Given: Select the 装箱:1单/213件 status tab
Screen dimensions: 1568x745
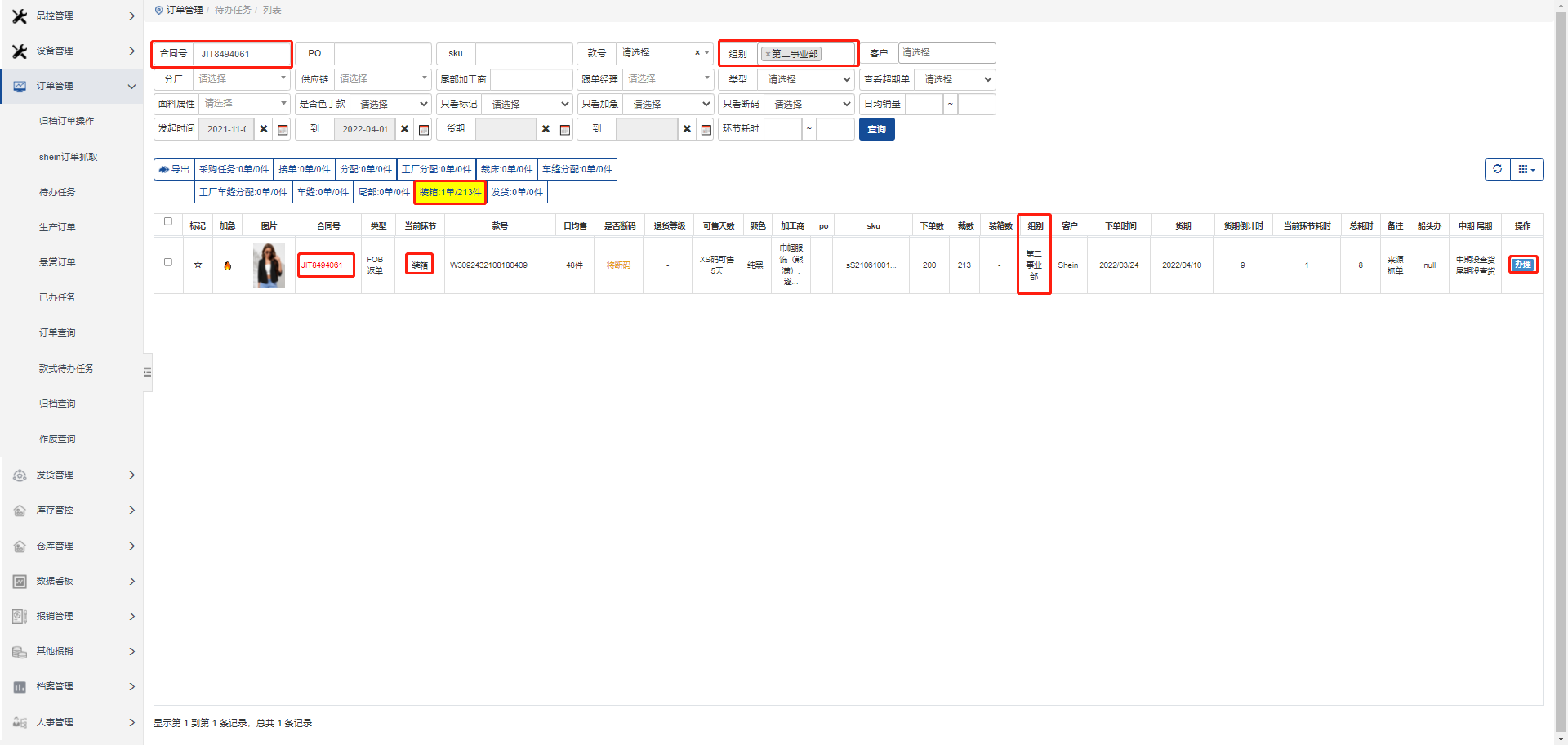Looking at the screenshot, I should point(450,192).
